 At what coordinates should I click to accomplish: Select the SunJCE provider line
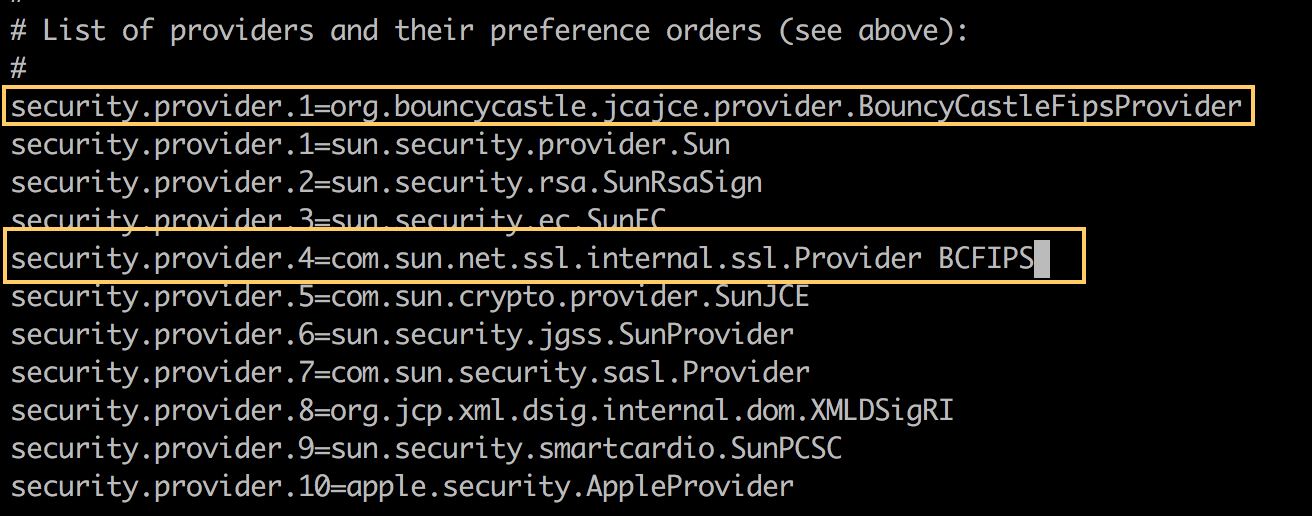(x=409, y=297)
